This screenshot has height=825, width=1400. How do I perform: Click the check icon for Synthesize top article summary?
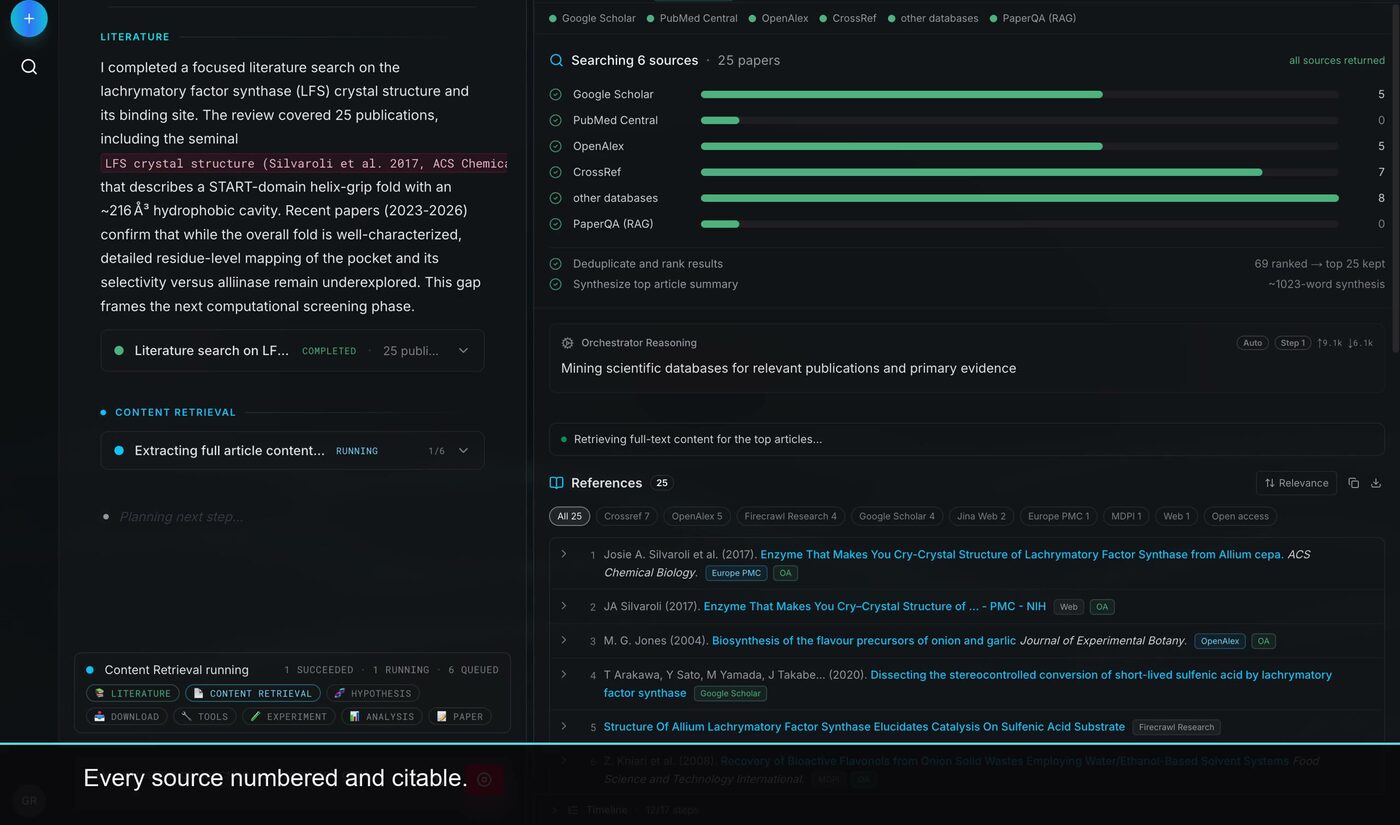coord(556,284)
